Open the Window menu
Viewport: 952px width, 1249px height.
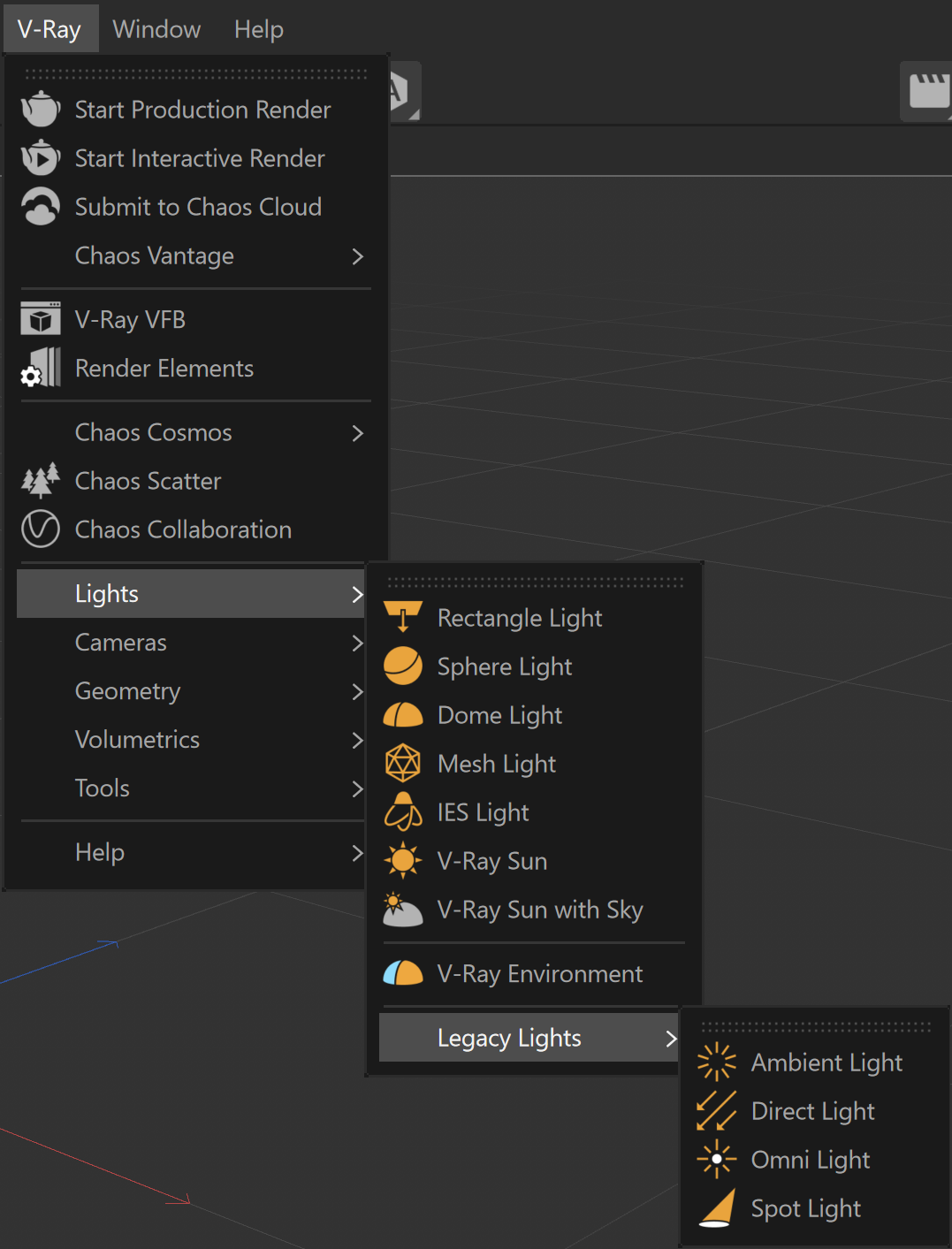pos(156,29)
